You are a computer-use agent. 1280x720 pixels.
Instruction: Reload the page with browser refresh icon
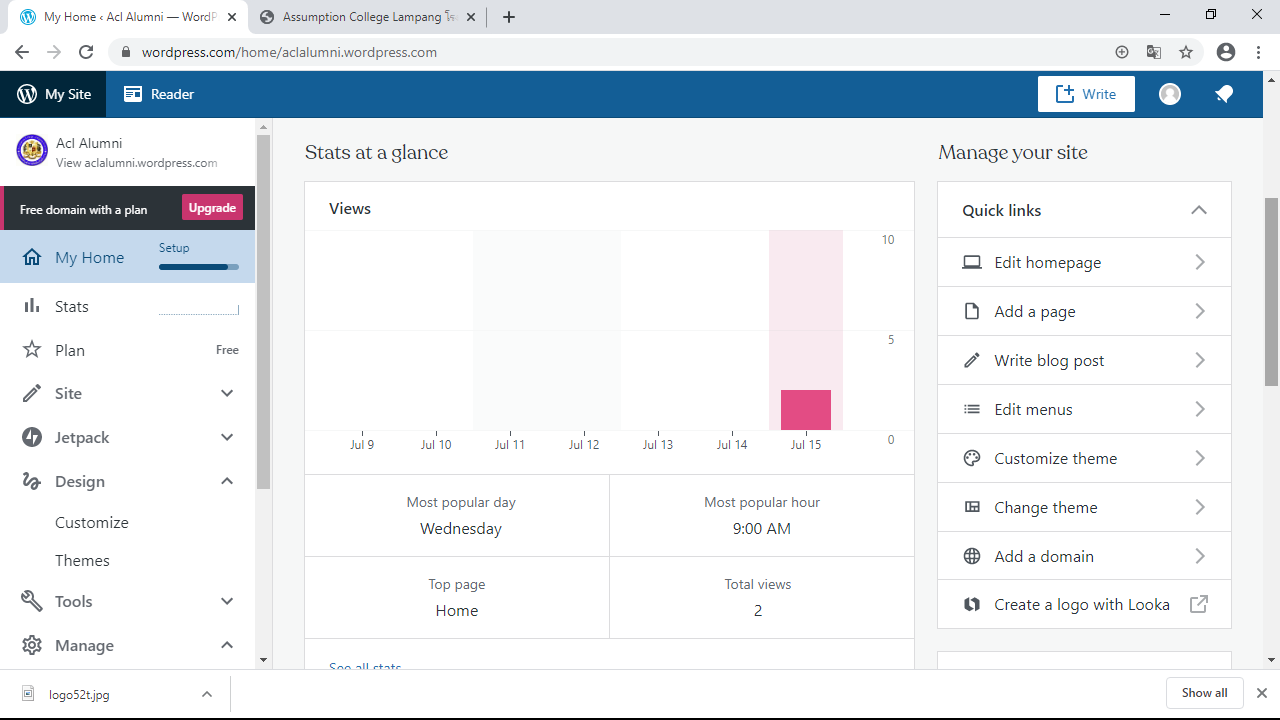(x=86, y=52)
